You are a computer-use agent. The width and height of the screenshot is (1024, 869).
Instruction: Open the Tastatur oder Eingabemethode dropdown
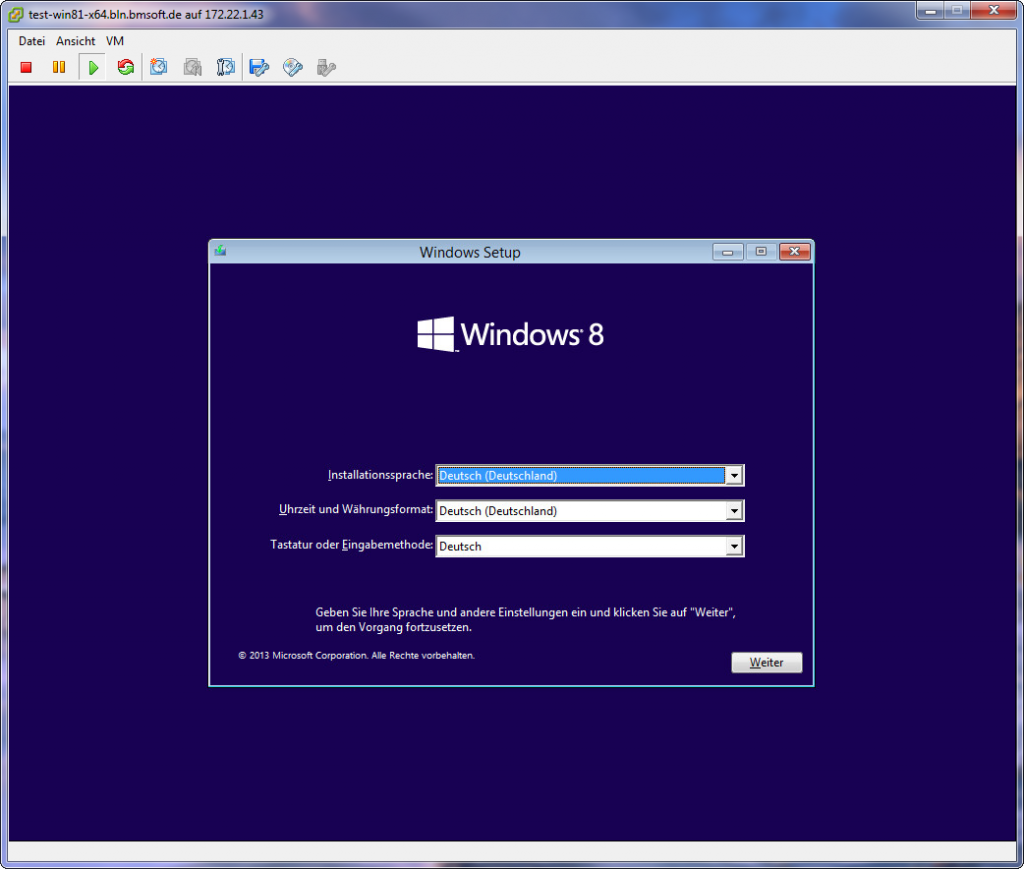(x=735, y=546)
